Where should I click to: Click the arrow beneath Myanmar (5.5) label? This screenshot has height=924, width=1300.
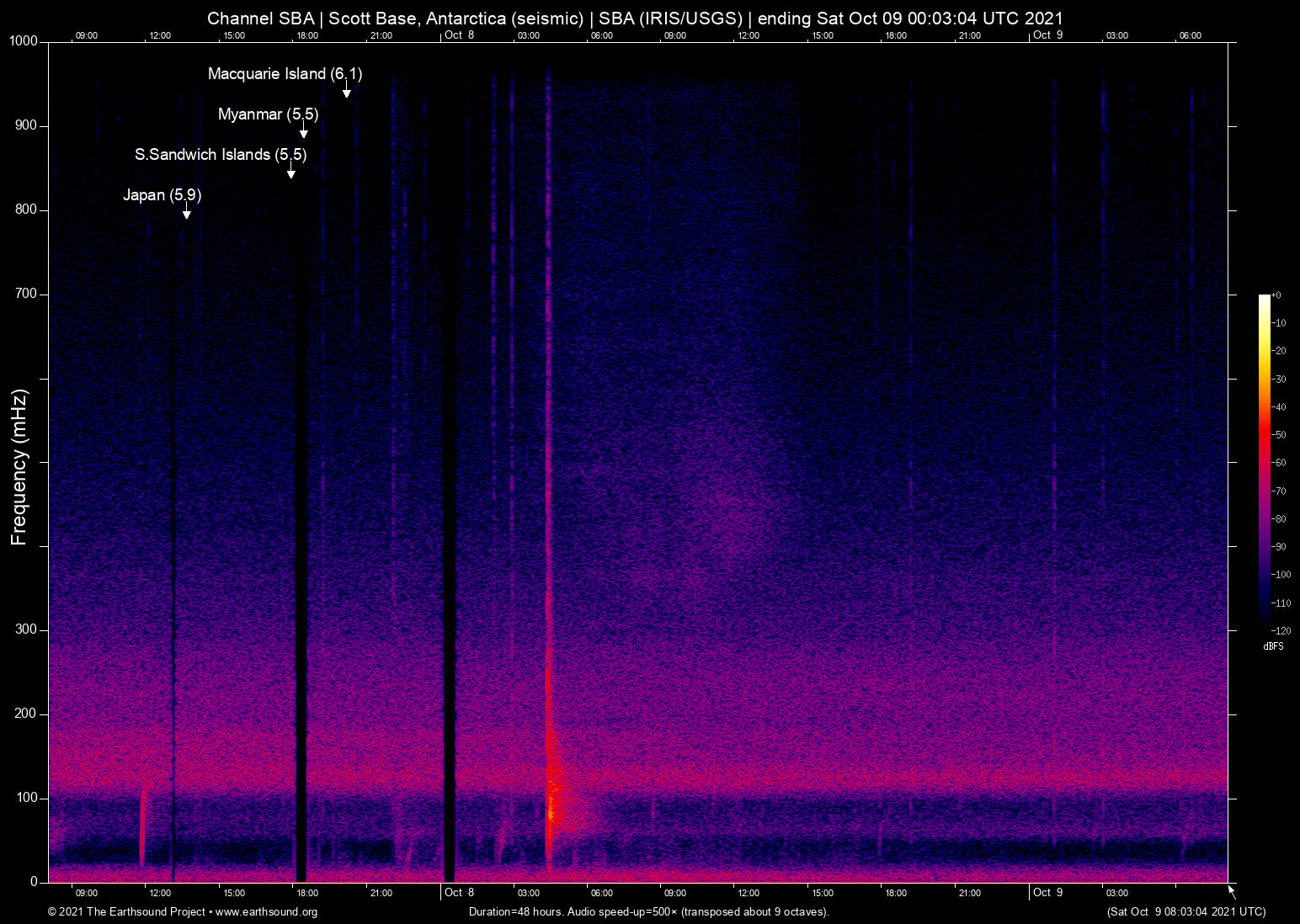pos(303,130)
